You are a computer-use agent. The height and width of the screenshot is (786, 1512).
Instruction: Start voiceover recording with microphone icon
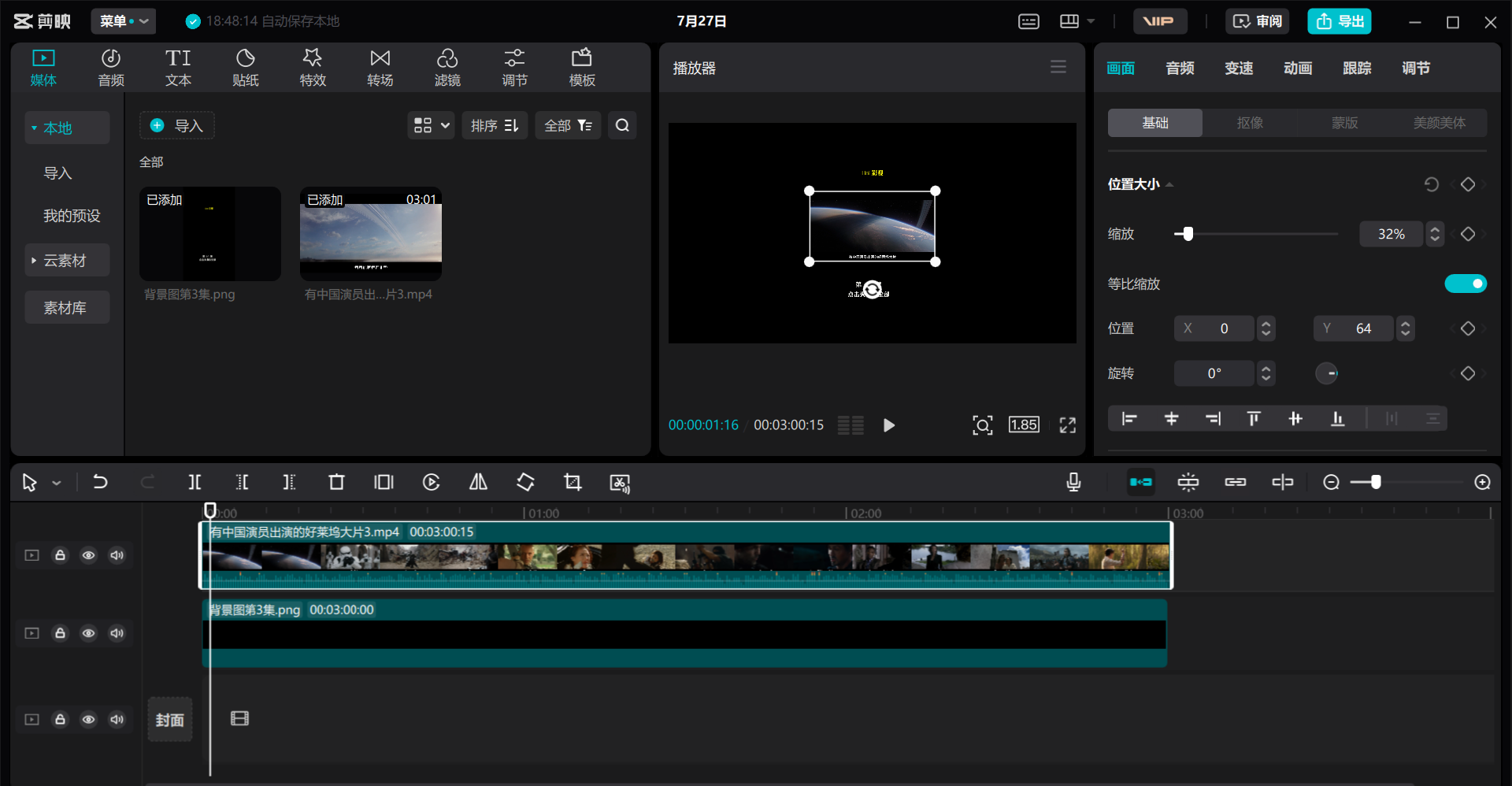[1073, 482]
